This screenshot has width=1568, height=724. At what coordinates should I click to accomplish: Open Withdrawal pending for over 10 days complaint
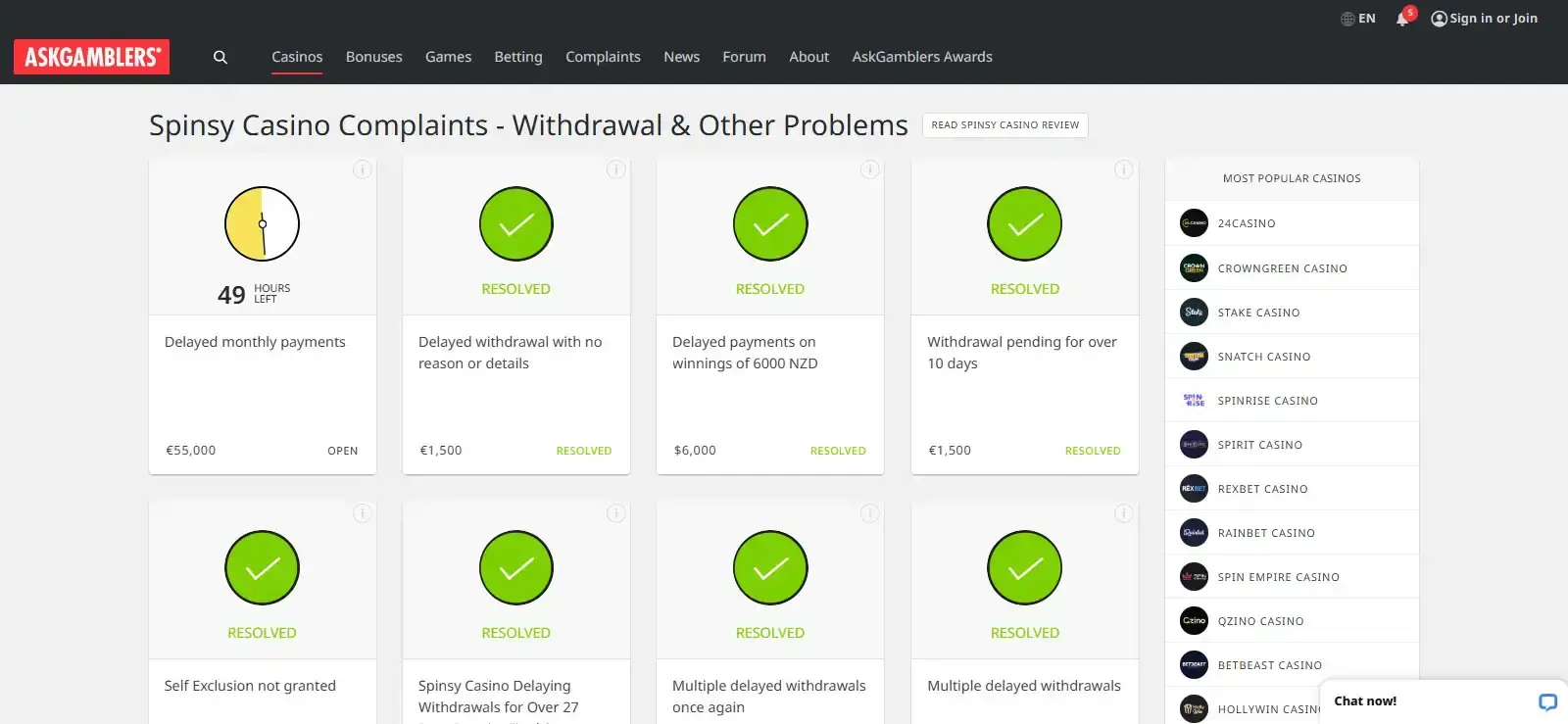[x=1022, y=353]
